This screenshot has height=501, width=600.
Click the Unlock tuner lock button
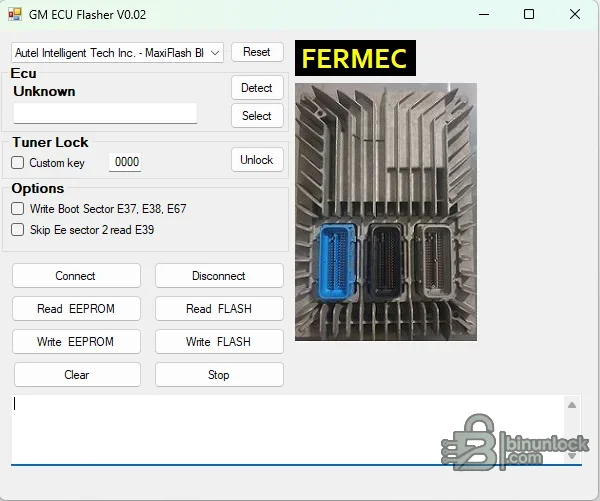coord(257,160)
